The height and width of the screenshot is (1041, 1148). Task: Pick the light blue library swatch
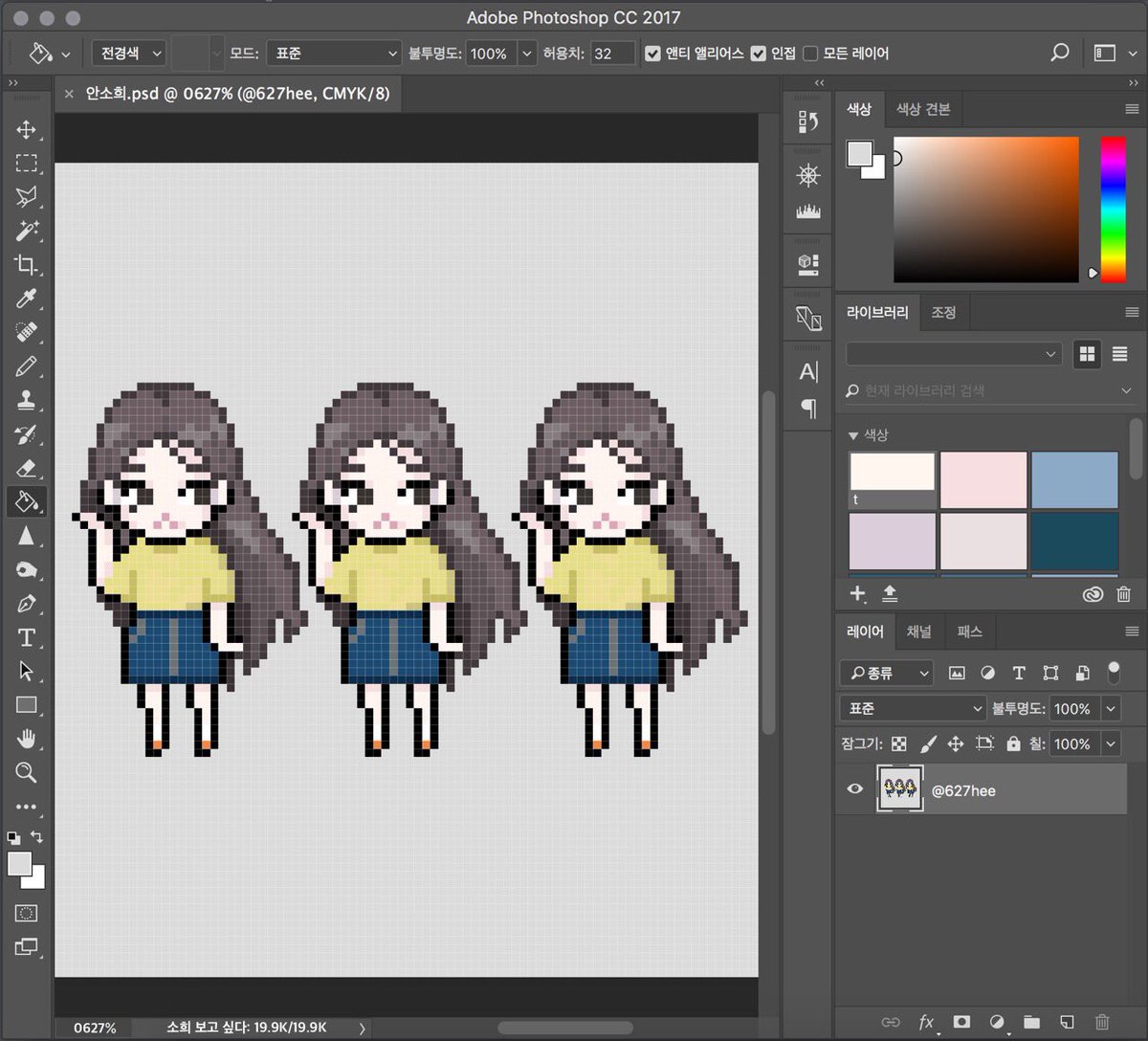click(1074, 479)
